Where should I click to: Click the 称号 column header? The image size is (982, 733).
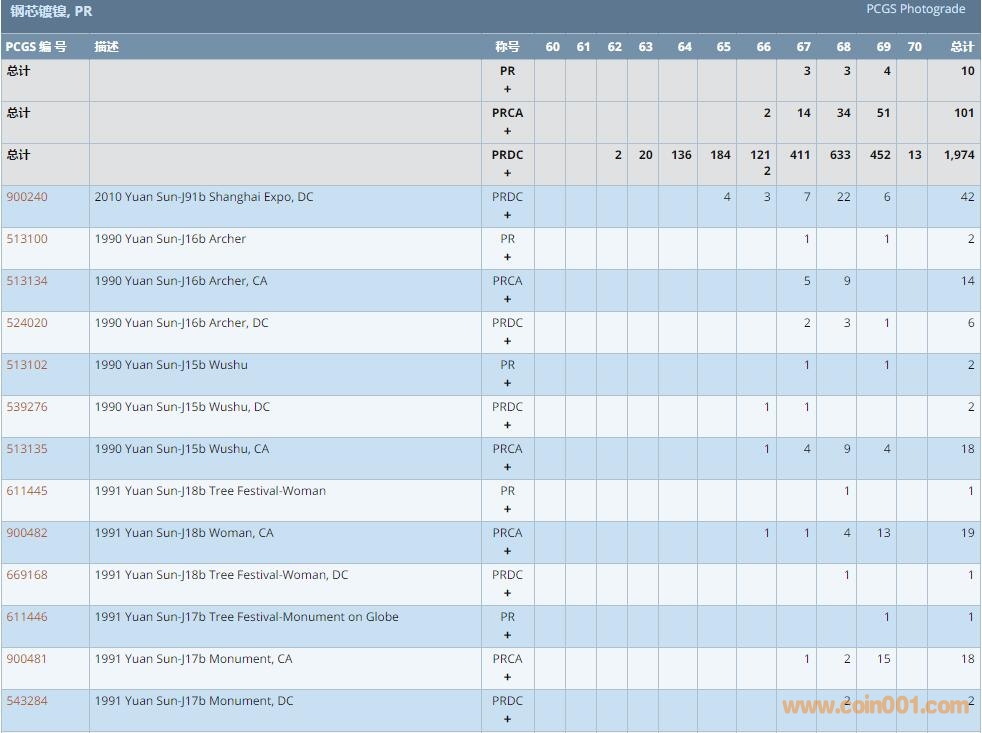point(507,47)
